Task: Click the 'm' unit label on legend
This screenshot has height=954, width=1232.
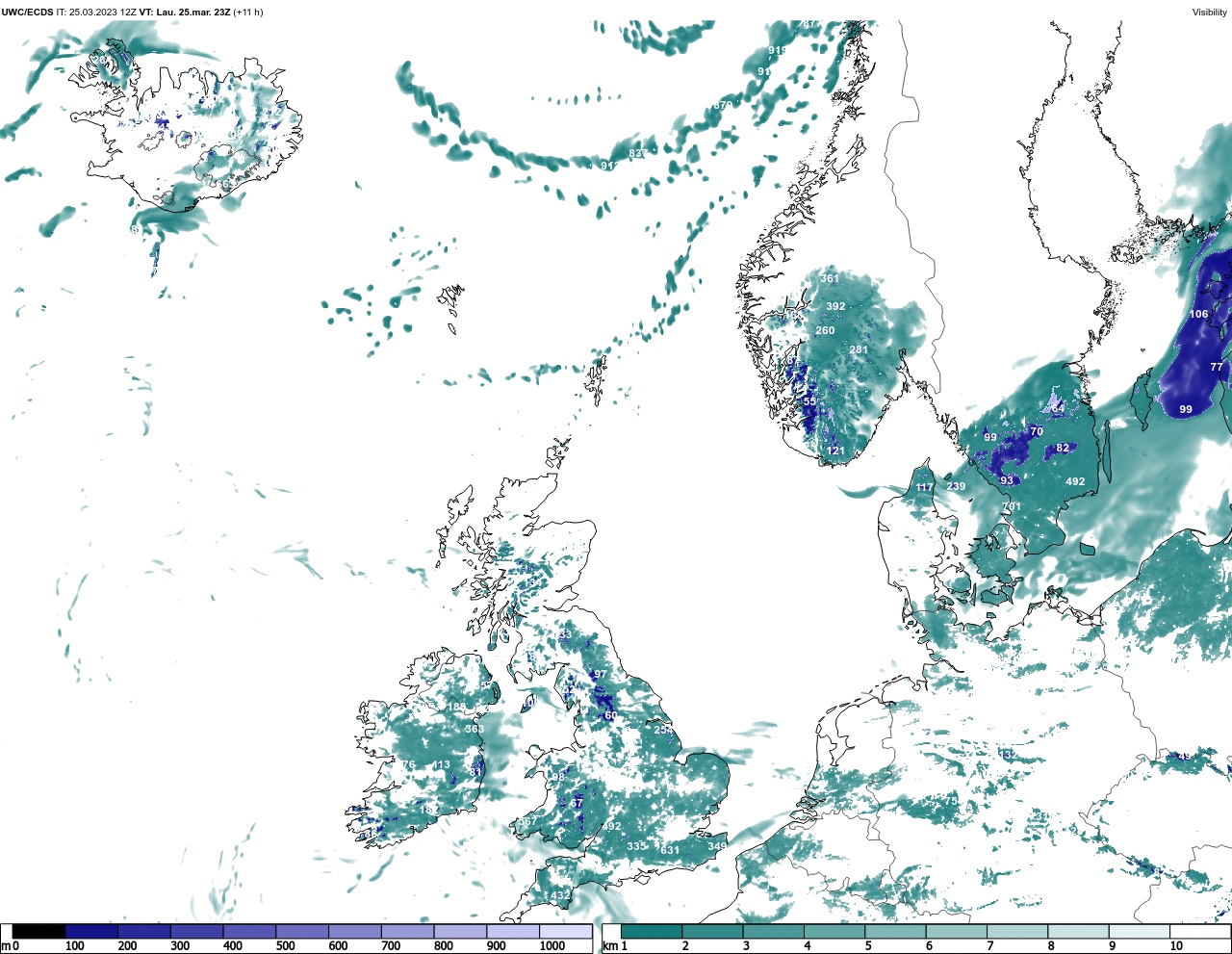Action: tap(6, 947)
